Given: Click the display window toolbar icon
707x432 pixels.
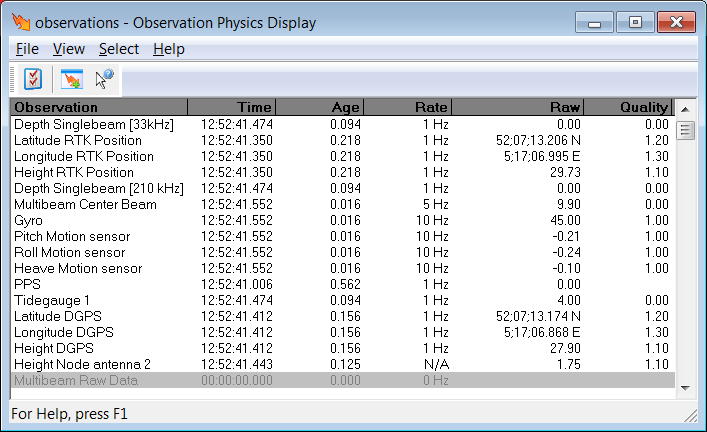Looking at the screenshot, I should [72, 80].
